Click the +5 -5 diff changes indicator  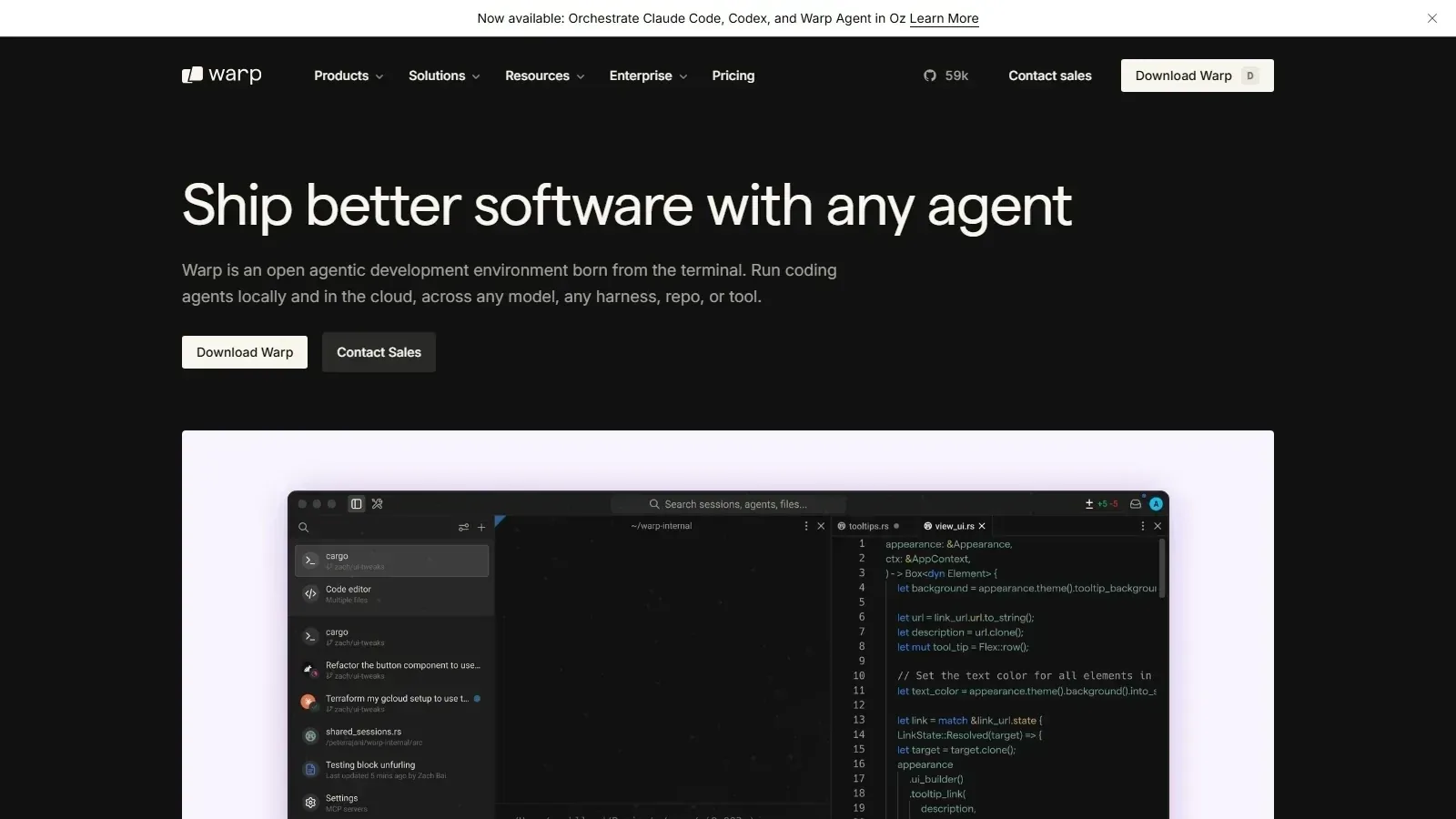[x=1102, y=503]
